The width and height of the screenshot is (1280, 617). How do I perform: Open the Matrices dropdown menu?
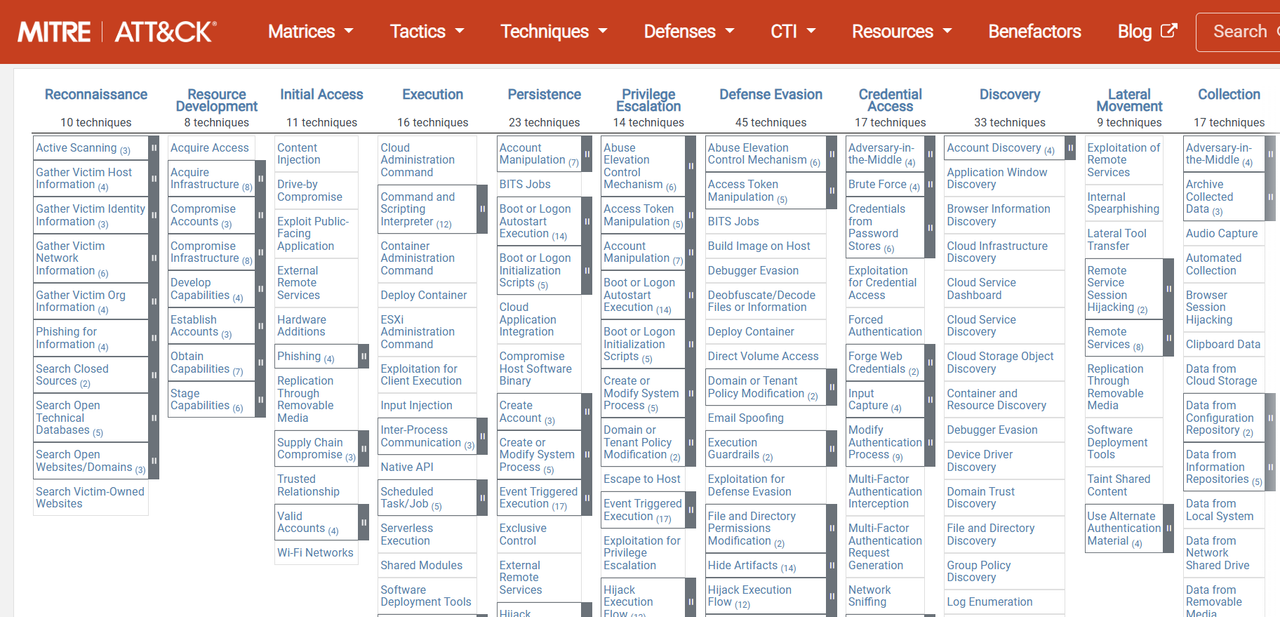pyautogui.click(x=310, y=31)
